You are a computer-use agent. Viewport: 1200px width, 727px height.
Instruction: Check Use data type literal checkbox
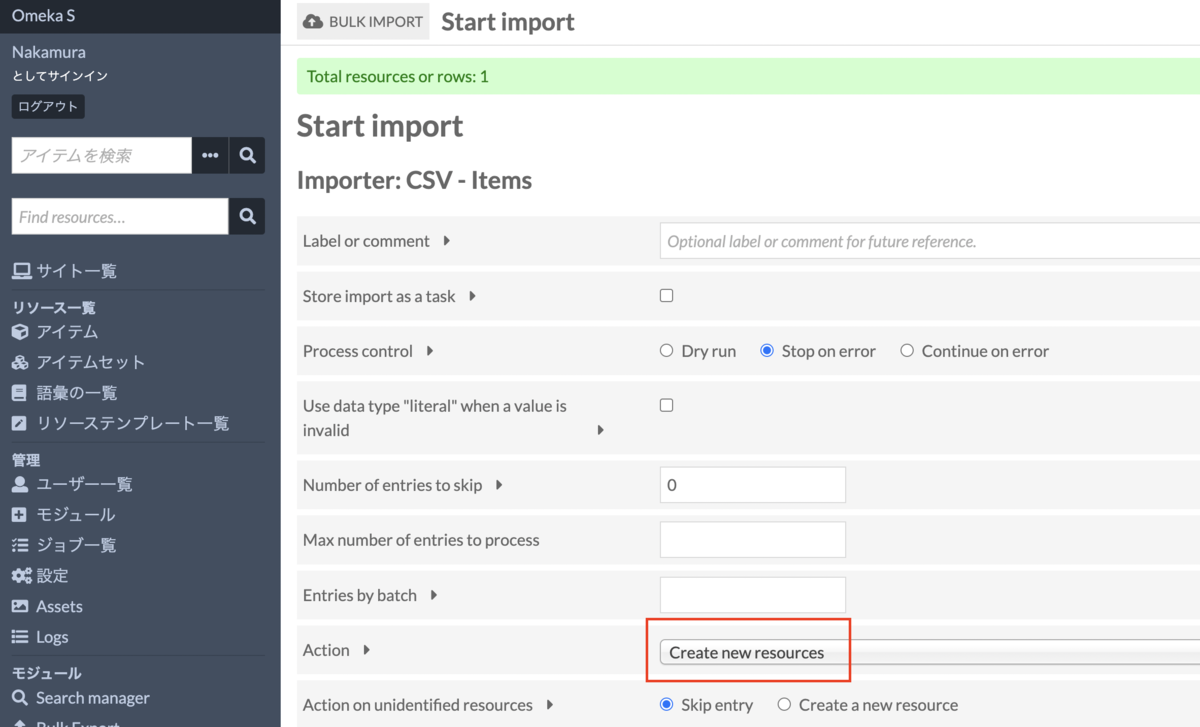pos(667,406)
